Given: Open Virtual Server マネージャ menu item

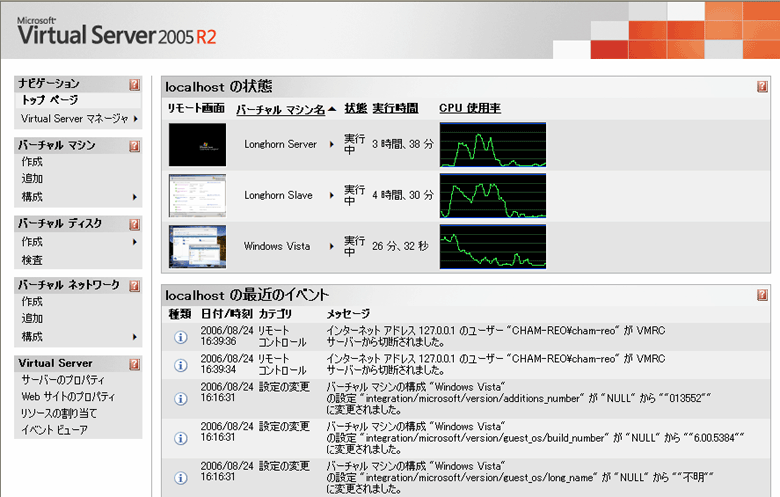Looking at the screenshot, I should [x=75, y=119].
